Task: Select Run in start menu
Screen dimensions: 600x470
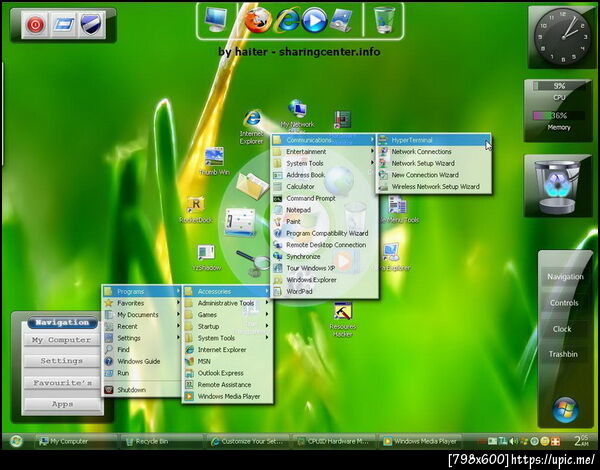Action: 142,373
